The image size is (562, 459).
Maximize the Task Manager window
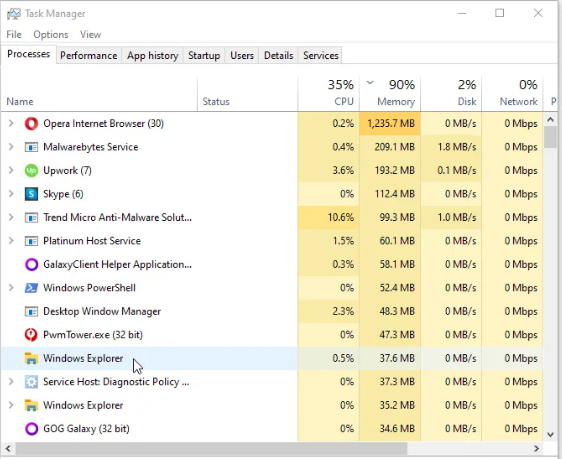(500, 13)
